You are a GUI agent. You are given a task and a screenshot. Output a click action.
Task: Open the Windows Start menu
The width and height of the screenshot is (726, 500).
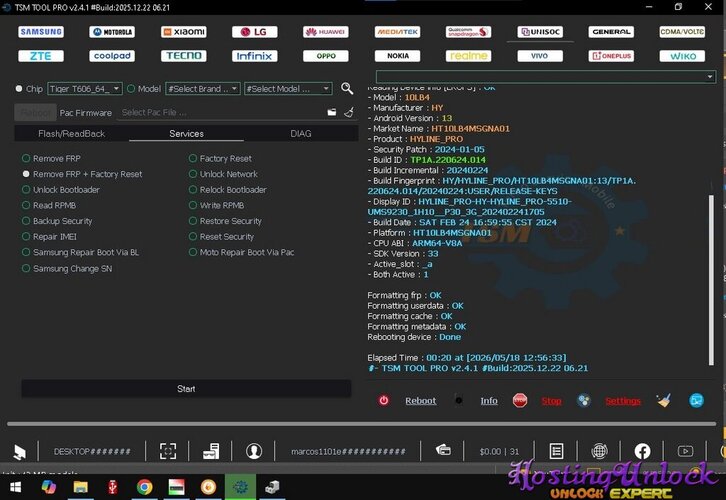(15, 487)
